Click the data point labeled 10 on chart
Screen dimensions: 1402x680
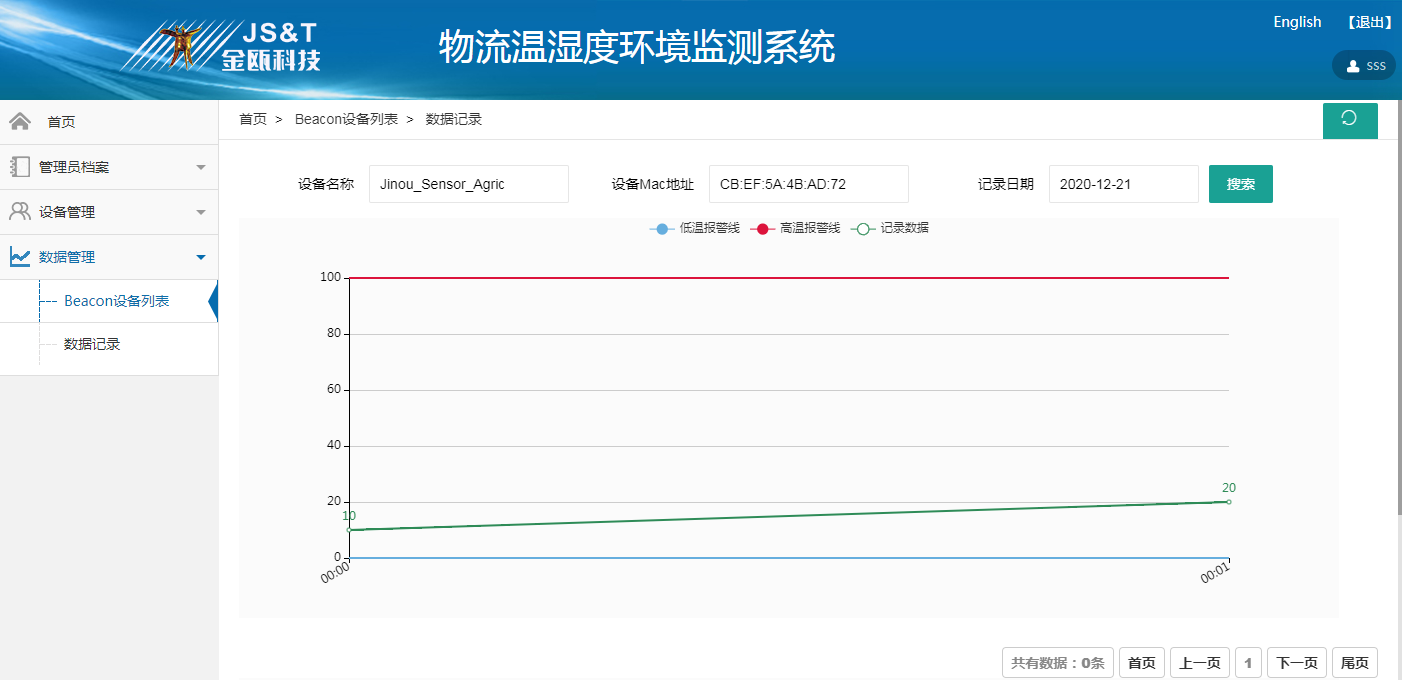[x=349, y=529]
